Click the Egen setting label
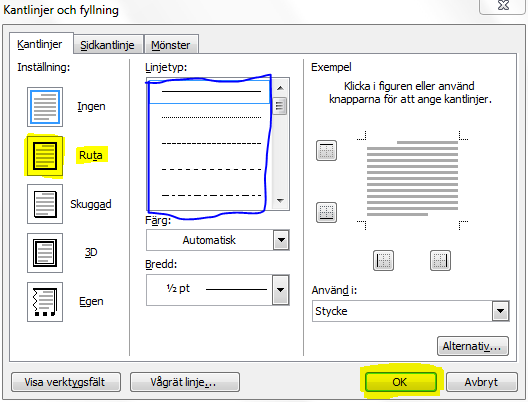The height and width of the screenshot is (402, 528). click(x=91, y=301)
